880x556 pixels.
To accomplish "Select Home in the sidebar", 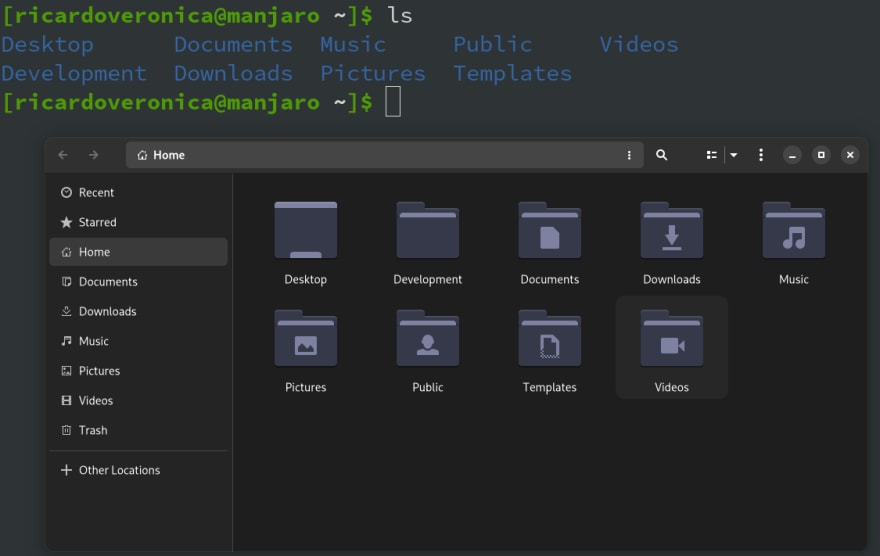I will pos(138,252).
